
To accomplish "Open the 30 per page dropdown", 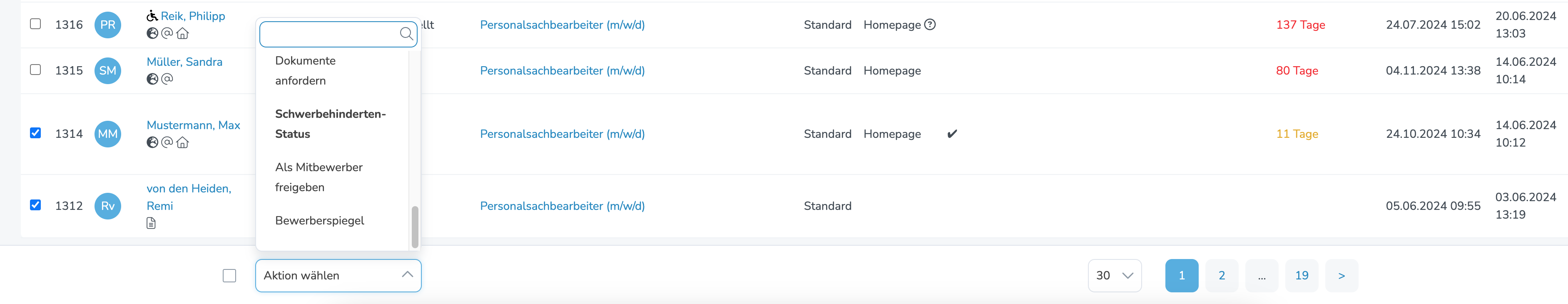I will click(x=1114, y=275).
